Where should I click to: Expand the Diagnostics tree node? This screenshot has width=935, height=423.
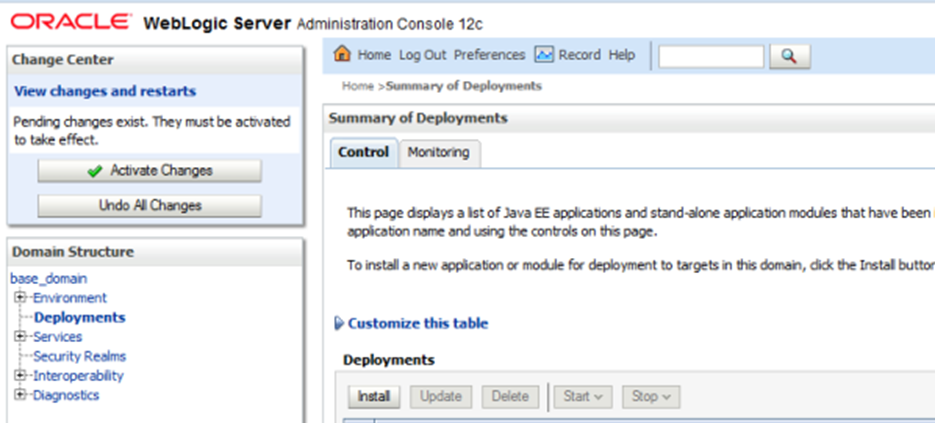click(21, 395)
